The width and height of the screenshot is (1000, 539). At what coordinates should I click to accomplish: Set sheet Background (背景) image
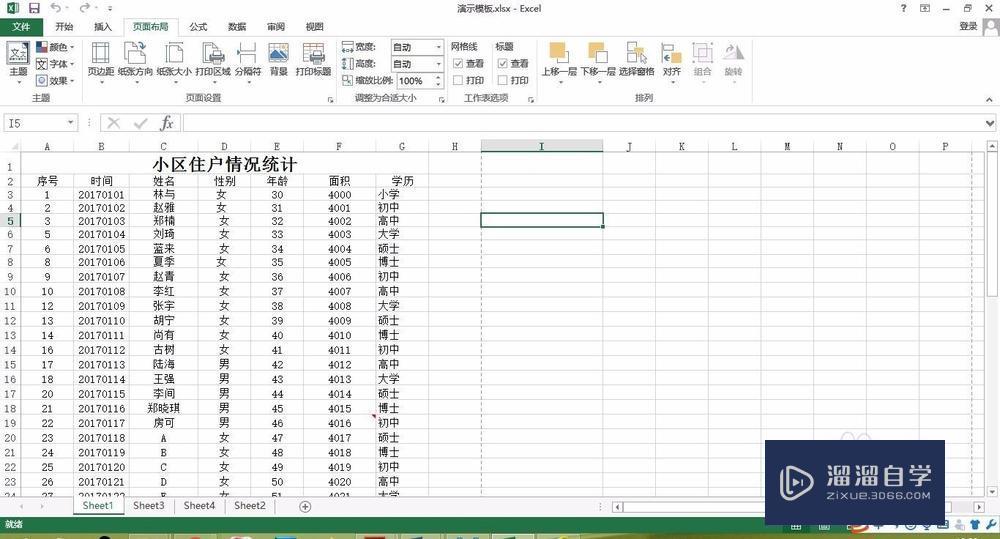[279, 60]
